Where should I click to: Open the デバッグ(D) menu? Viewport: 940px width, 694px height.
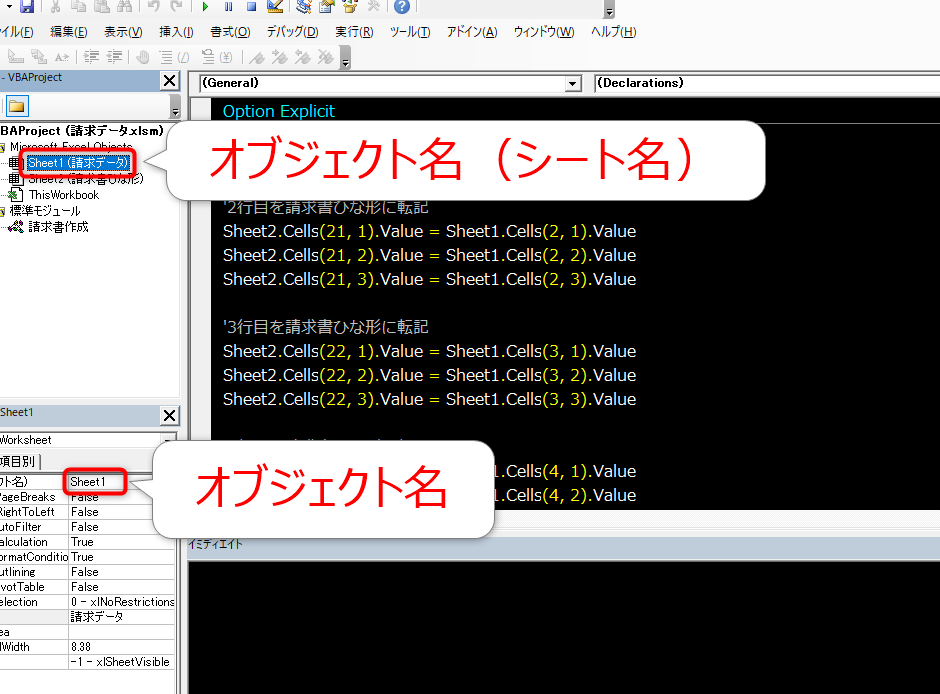click(x=293, y=32)
